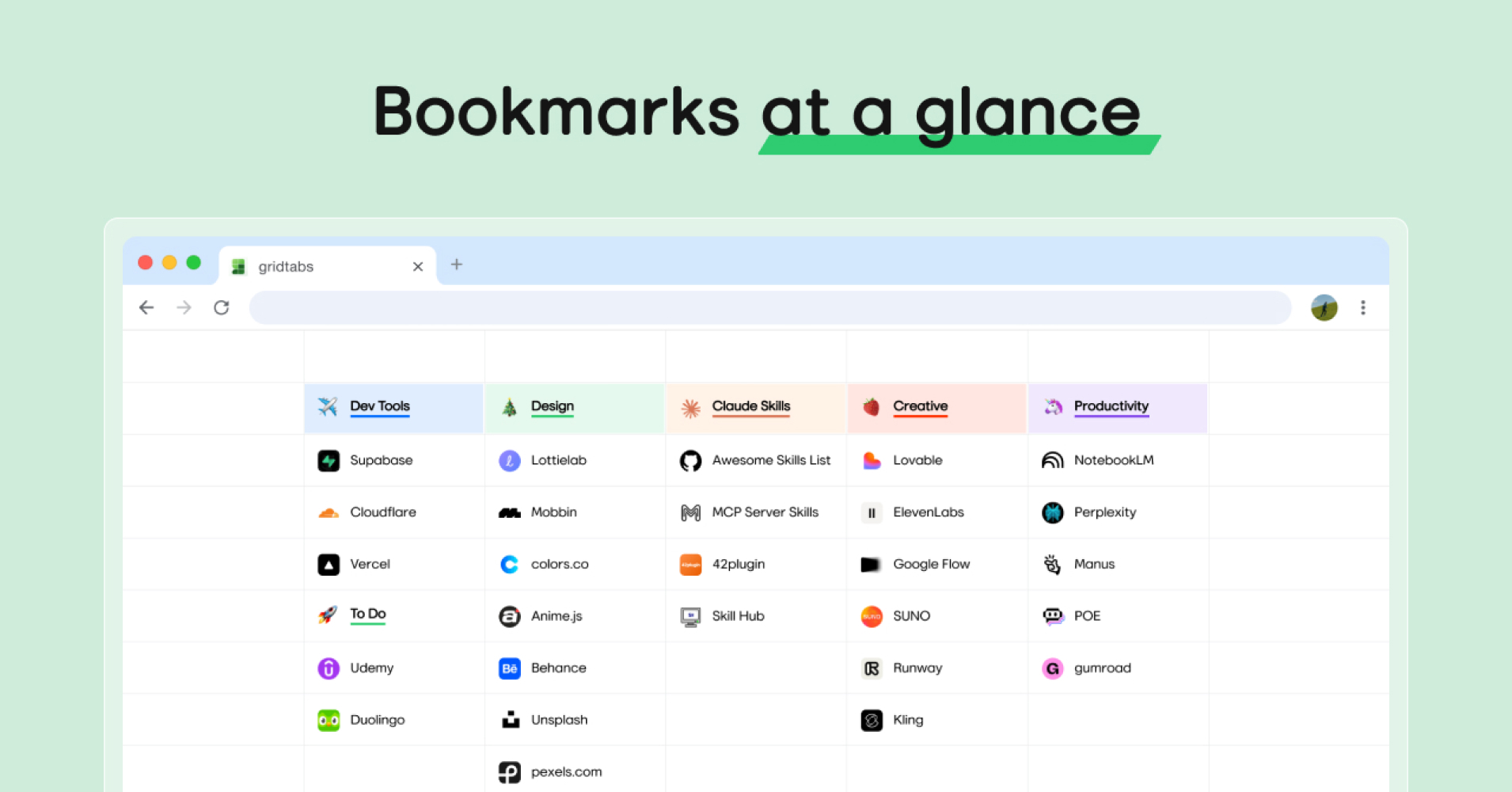The height and width of the screenshot is (792, 1512).
Task: Open the Kling bookmark icon
Action: pos(872,721)
